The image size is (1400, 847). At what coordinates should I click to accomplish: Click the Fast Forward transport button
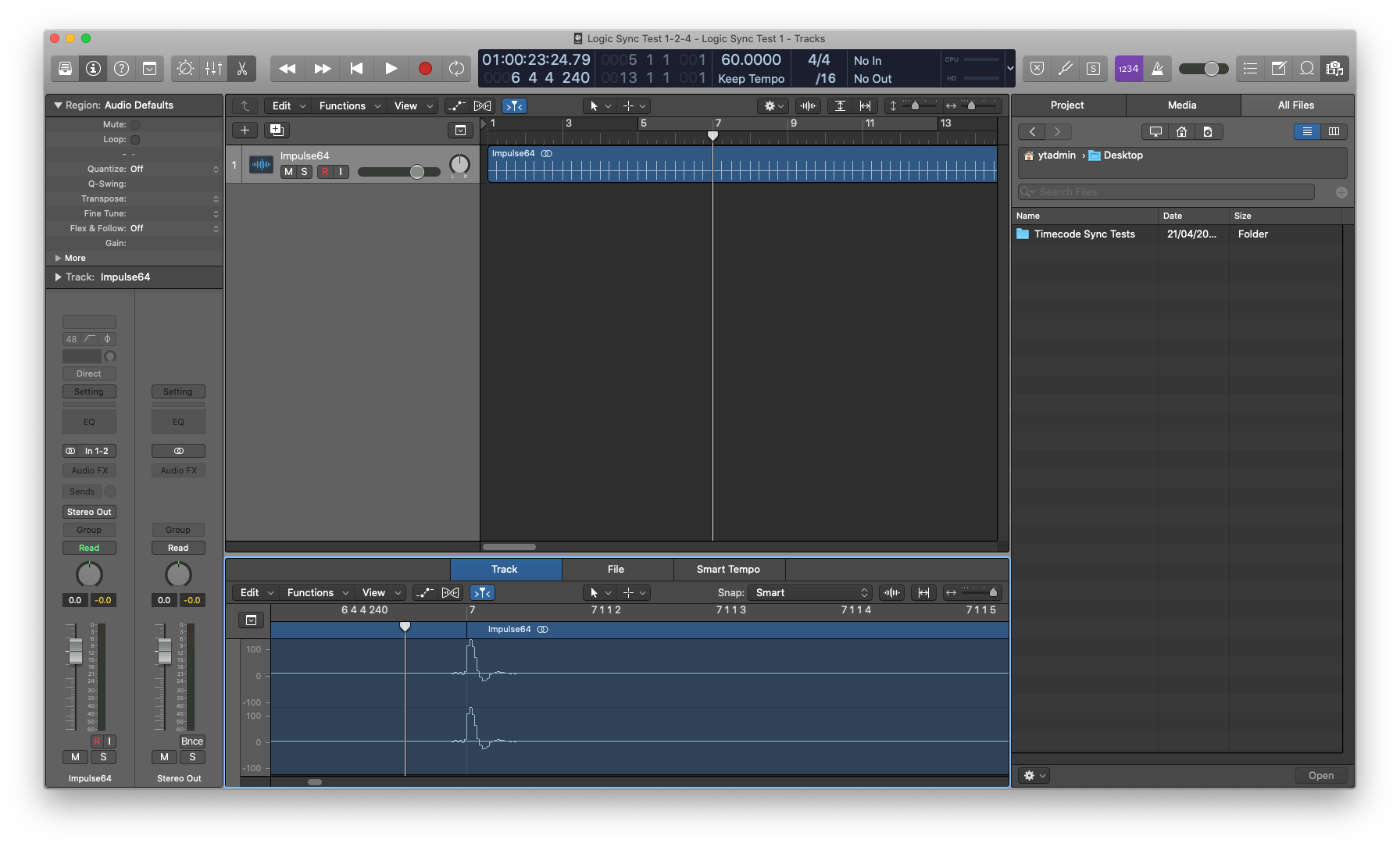[322, 69]
